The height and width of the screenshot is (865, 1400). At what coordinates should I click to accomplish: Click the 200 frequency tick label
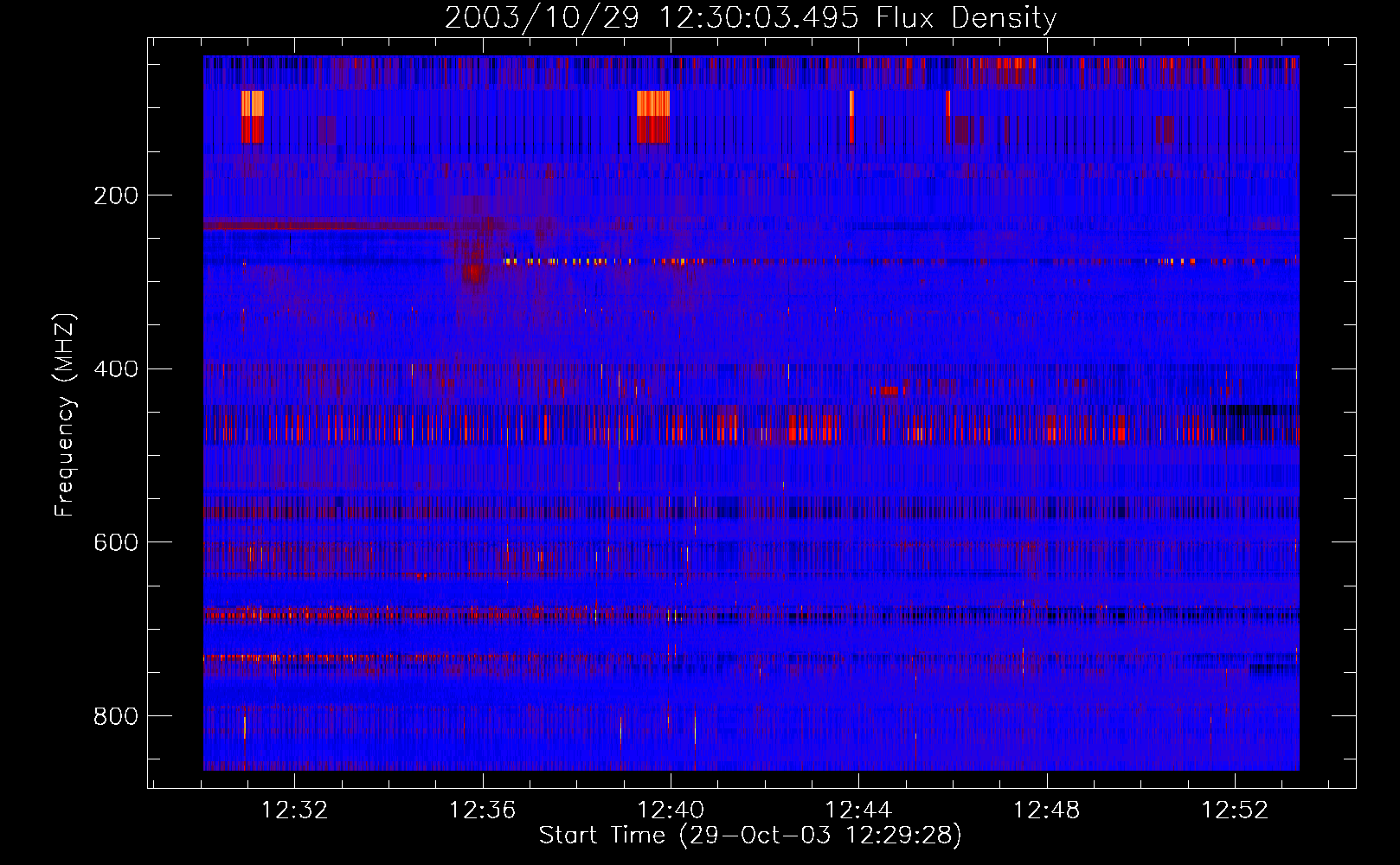point(116,195)
